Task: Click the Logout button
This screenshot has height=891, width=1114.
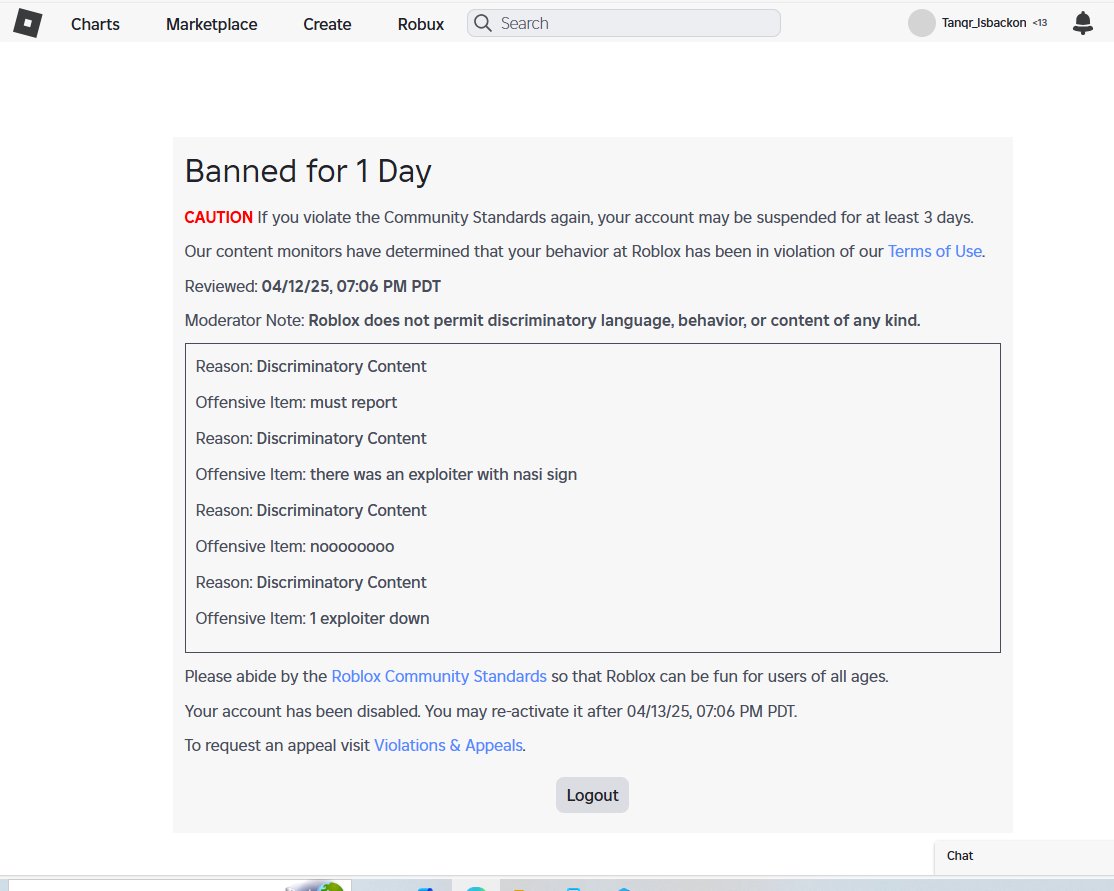Action: point(592,795)
